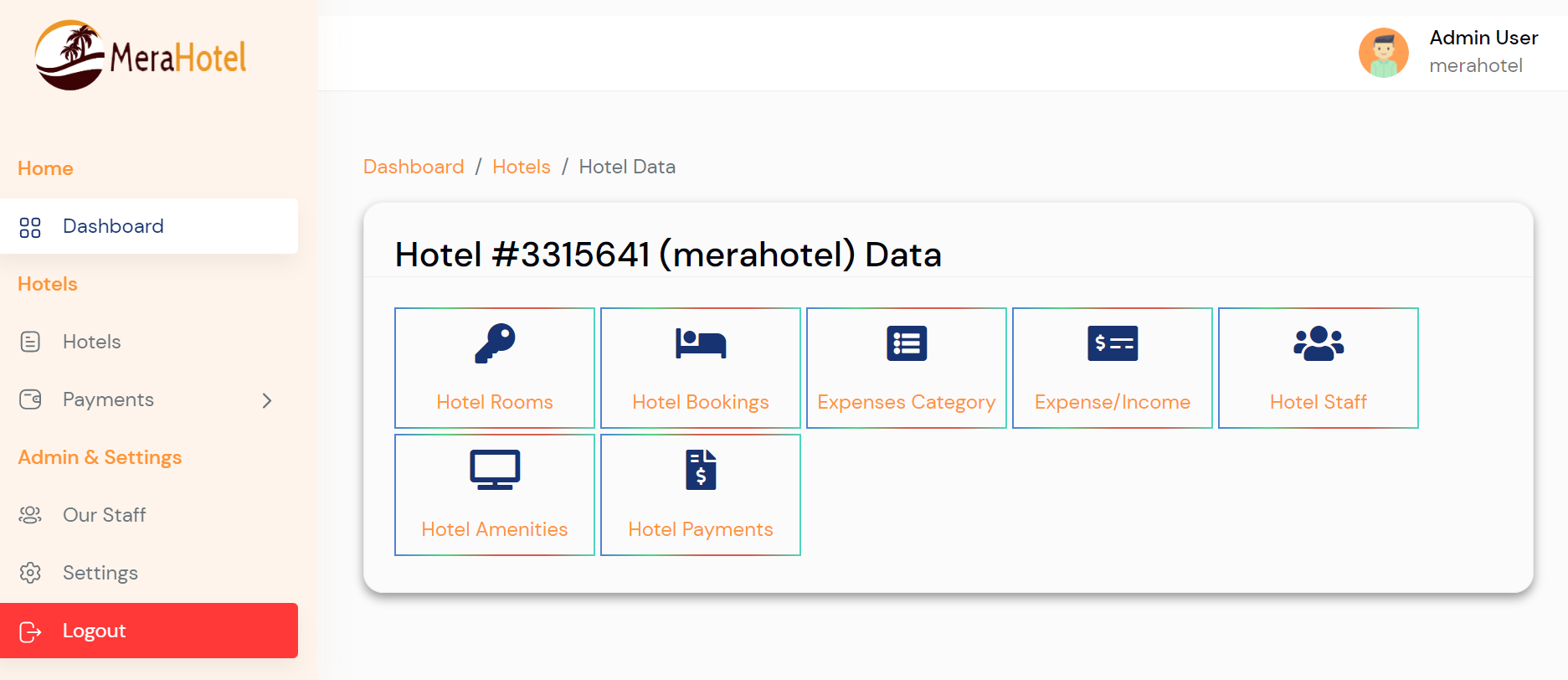Open Hotel Payments invoice icon
The image size is (1568, 680).
coord(701,470)
